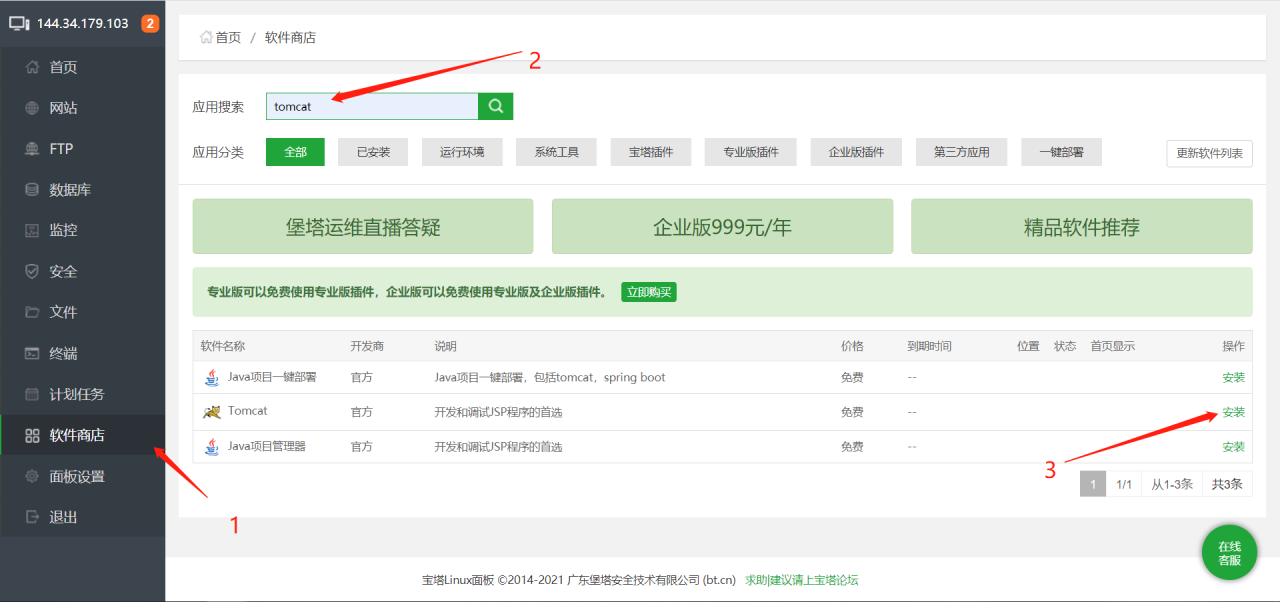Click the 首页 breadcrumb link
The image size is (1280, 602).
click(227, 36)
